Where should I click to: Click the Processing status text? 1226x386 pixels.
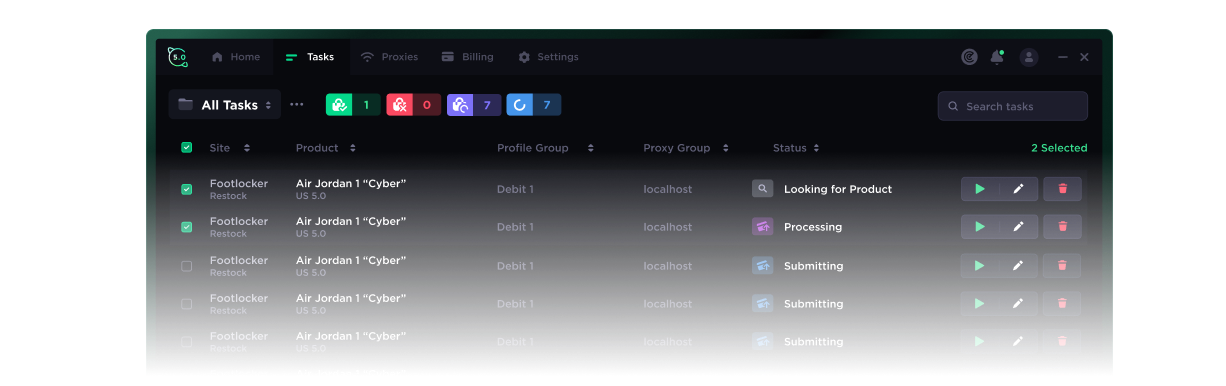pos(813,227)
